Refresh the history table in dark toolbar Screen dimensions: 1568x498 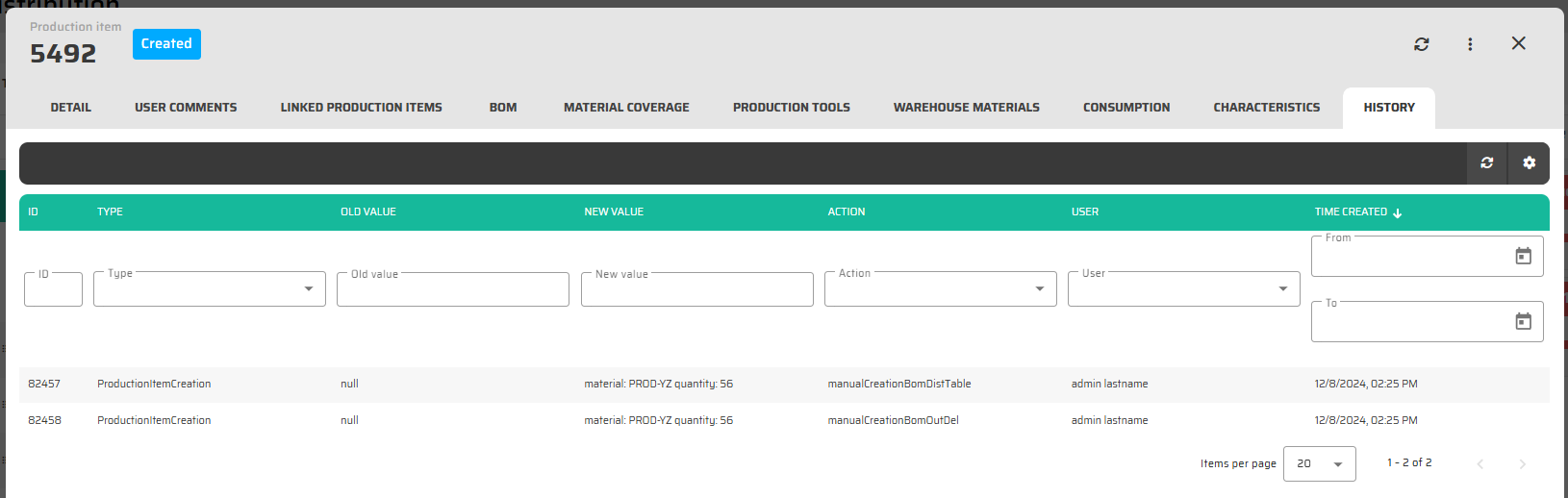click(x=1486, y=163)
